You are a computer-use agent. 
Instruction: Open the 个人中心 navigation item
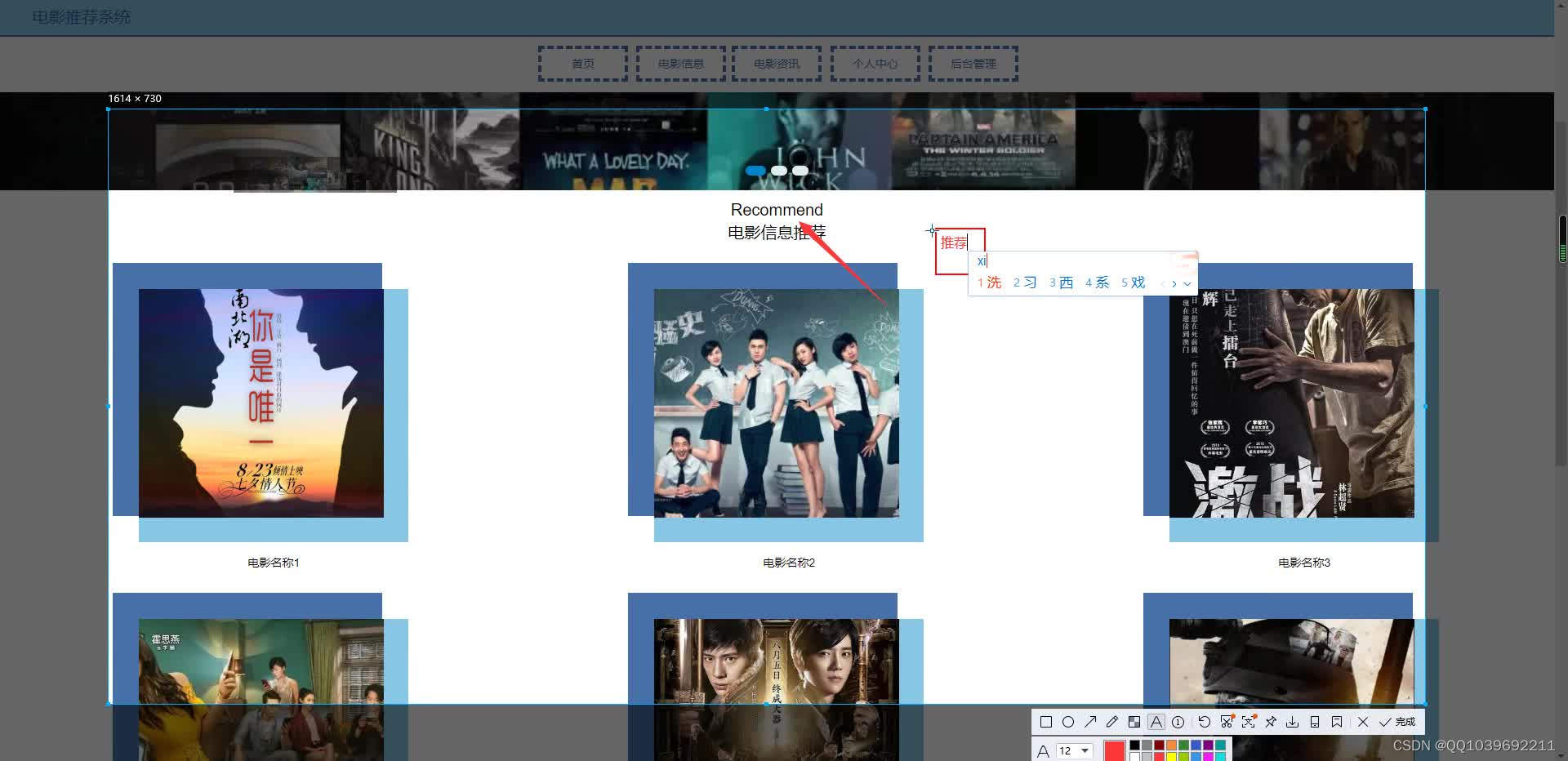[x=875, y=64]
